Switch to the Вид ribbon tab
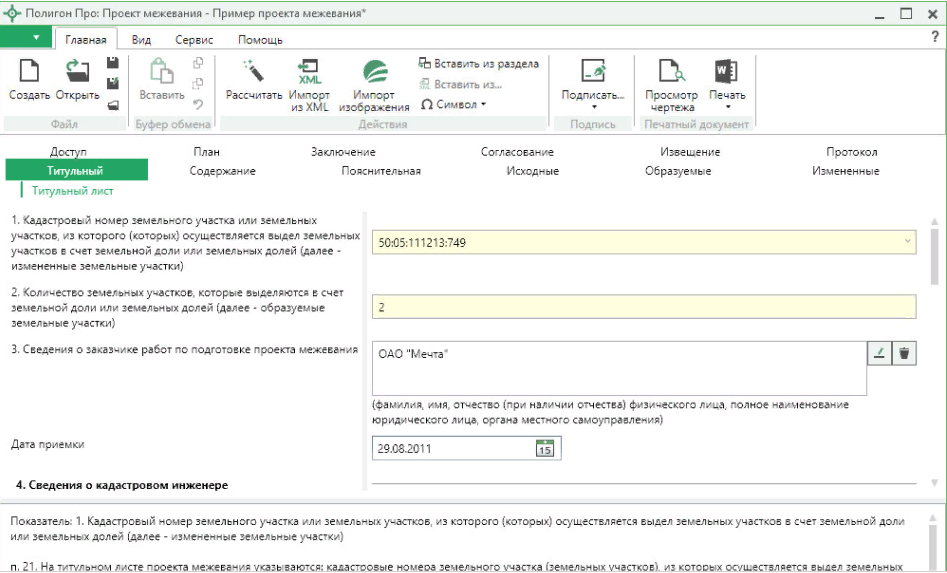Image resolution: width=947 pixels, height=573 pixels. [x=141, y=40]
